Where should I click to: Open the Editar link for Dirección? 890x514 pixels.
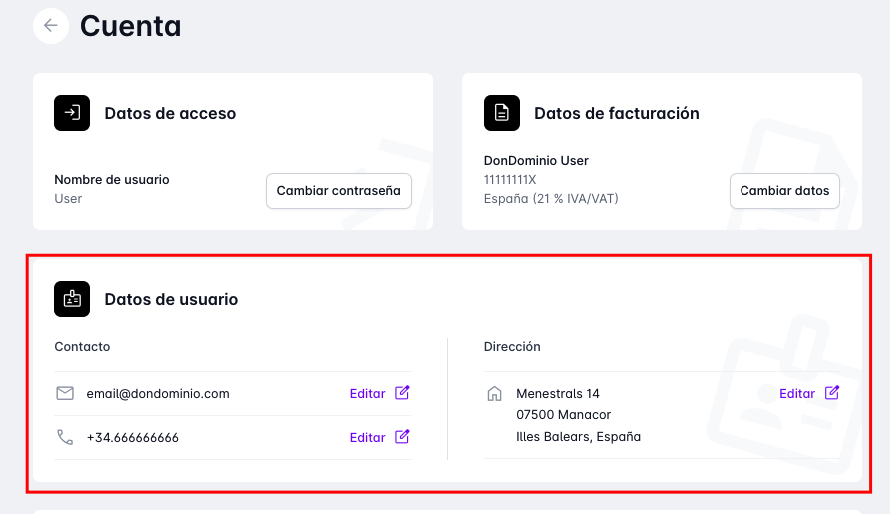(x=797, y=393)
